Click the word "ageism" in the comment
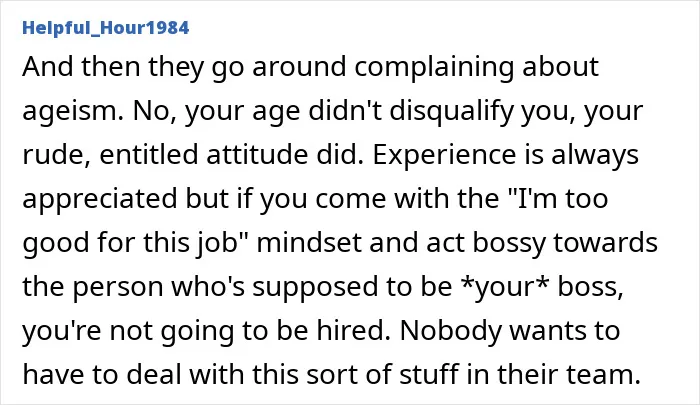Screen dimensions: 700x405 [x=72, y=112]
